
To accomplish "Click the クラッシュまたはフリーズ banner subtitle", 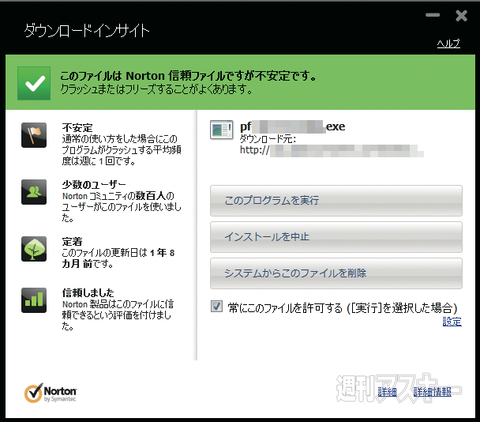I will coord(156,89).
